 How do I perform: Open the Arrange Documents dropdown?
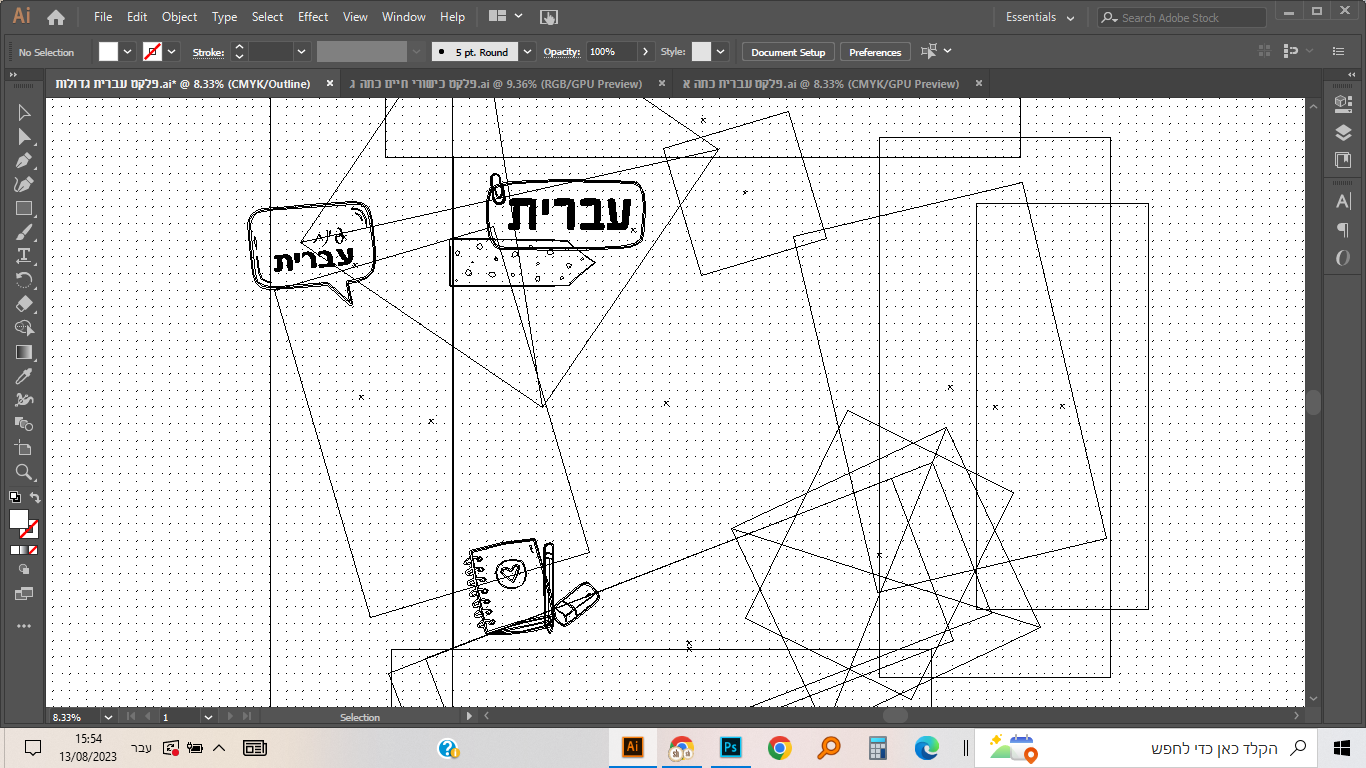tap(506, 17)
